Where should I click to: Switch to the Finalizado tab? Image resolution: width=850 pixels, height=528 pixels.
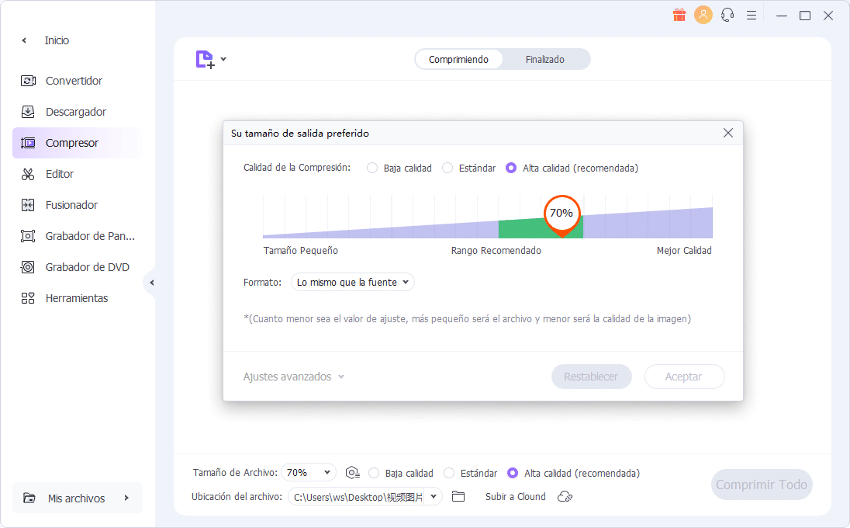pos(545,60)
